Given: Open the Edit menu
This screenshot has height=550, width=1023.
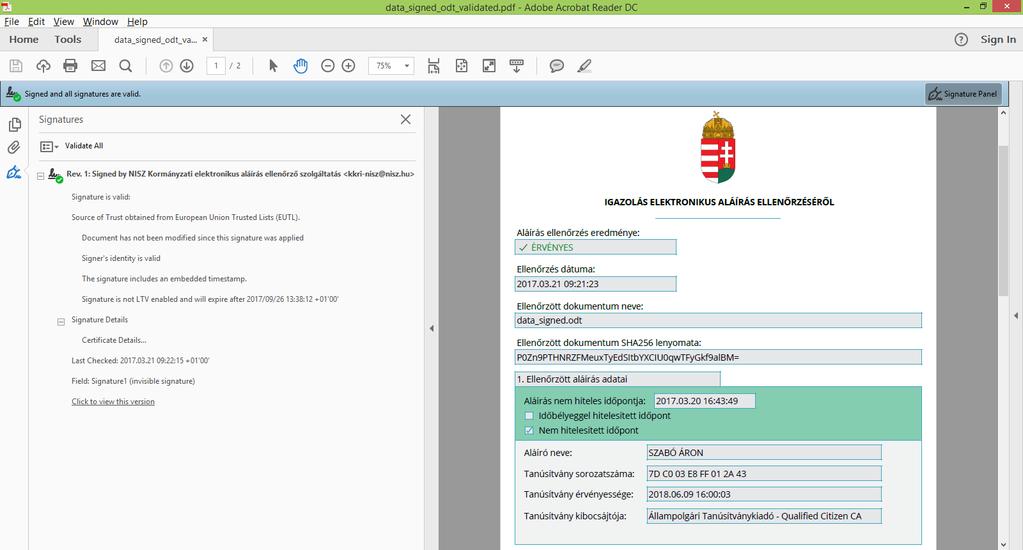Looking at the screenshot, I should point(37,22).
